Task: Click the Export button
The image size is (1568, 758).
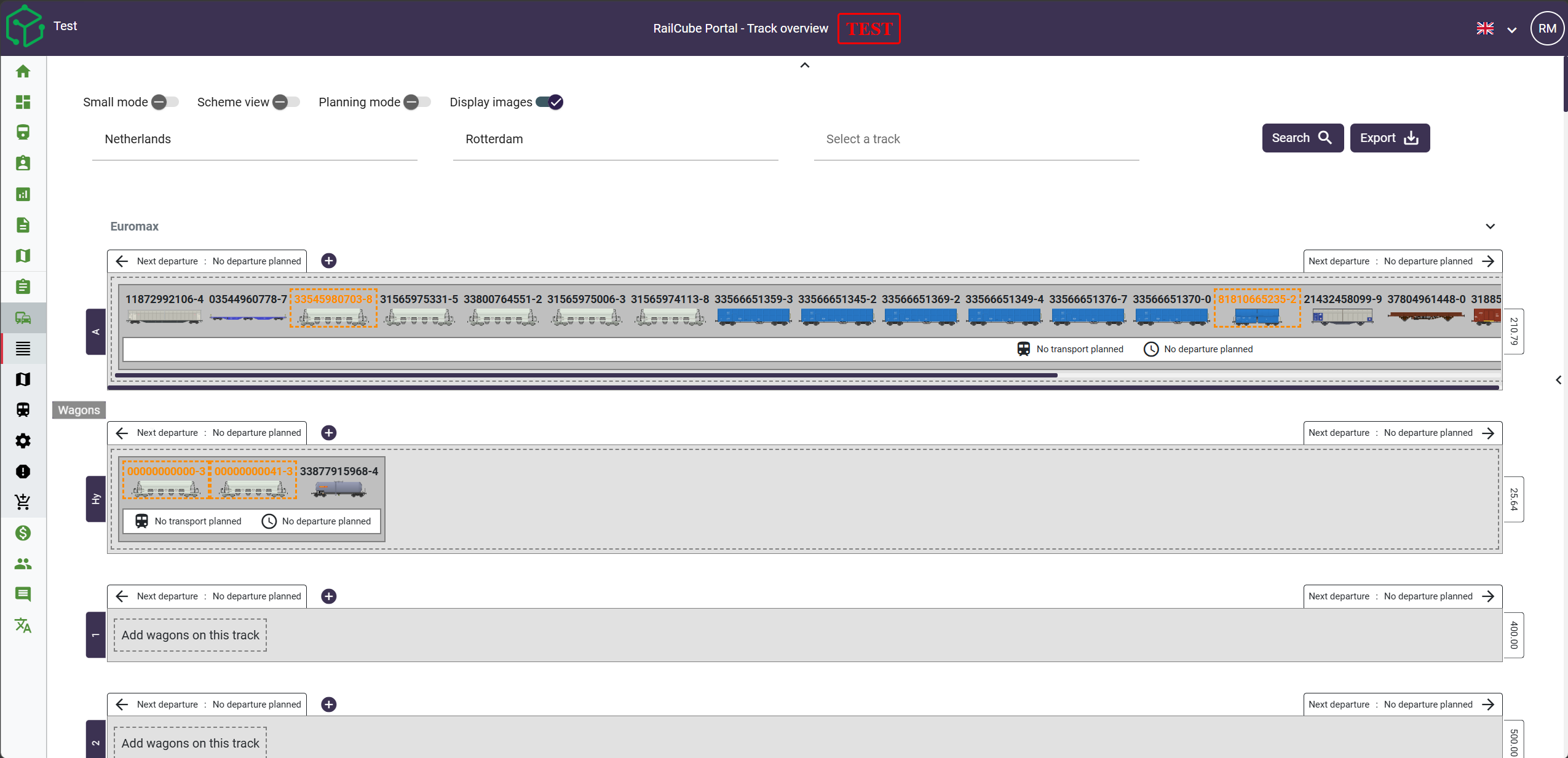Action: 1390,138
